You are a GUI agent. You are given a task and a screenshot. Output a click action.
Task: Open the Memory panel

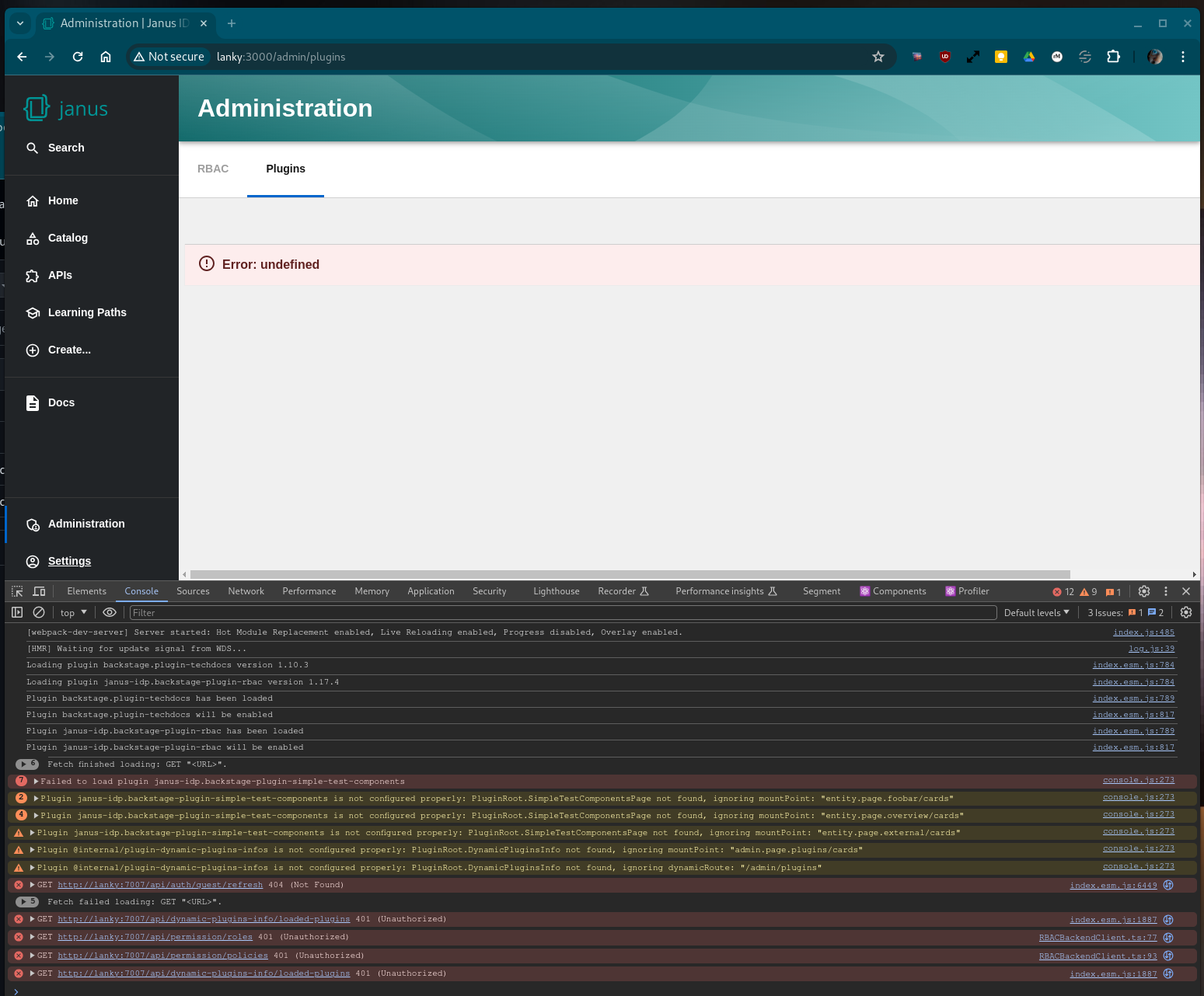(372, 591)
